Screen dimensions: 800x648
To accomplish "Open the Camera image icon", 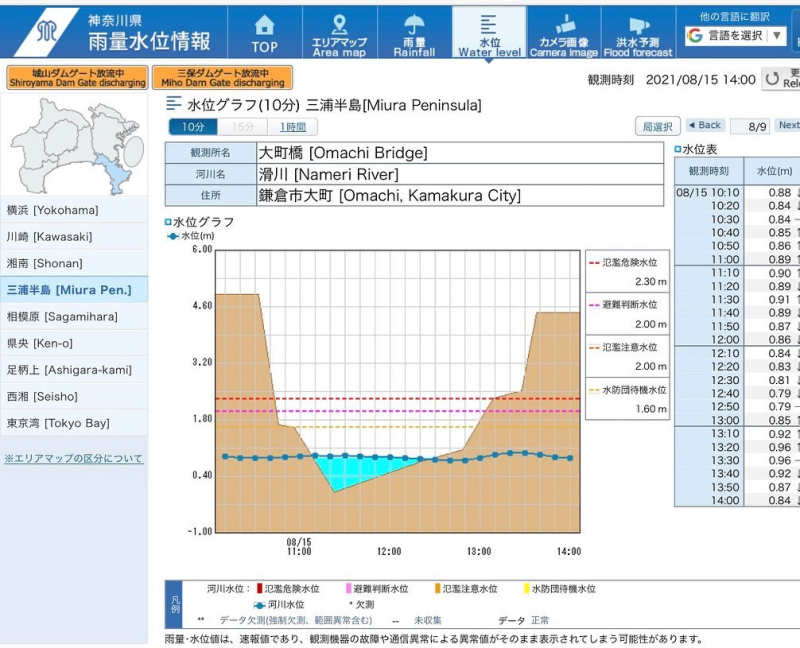I will coord(564,26).
